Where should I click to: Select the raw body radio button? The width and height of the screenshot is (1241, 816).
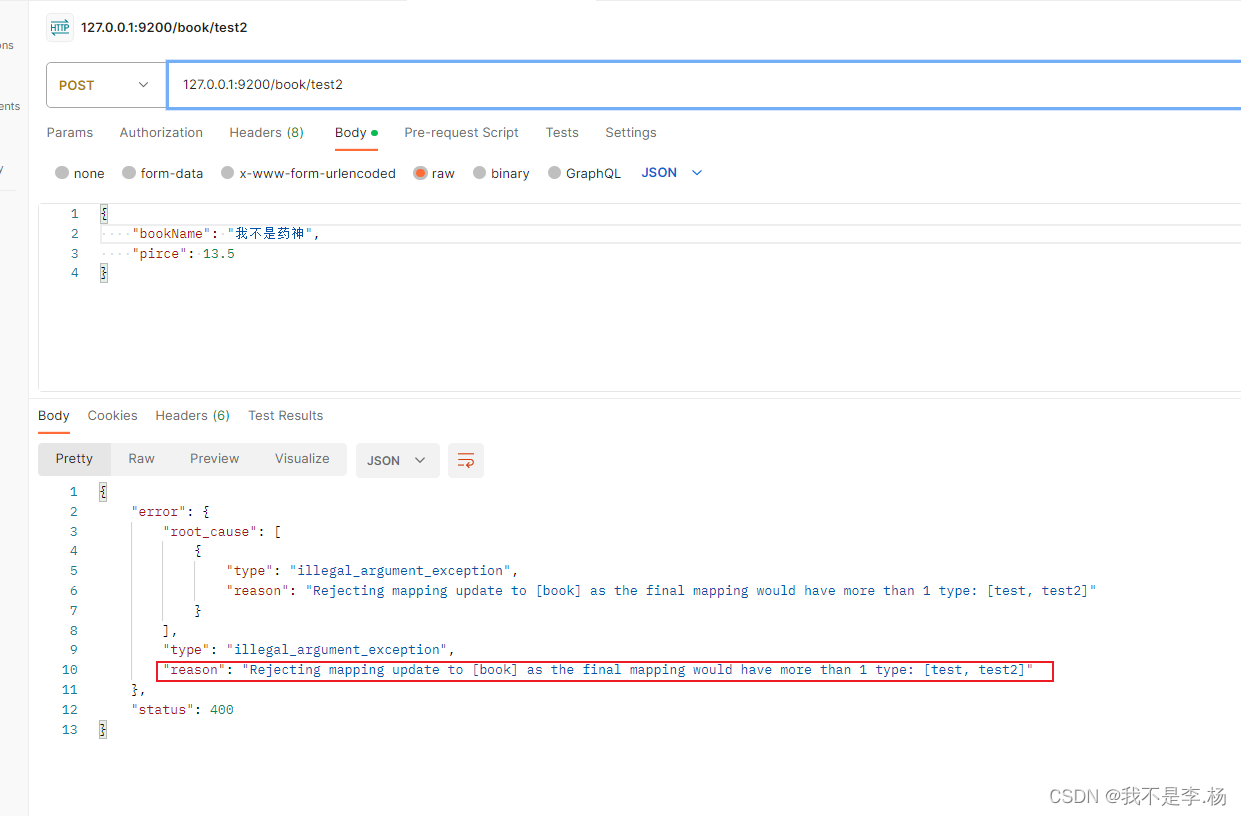click(421, 173)
